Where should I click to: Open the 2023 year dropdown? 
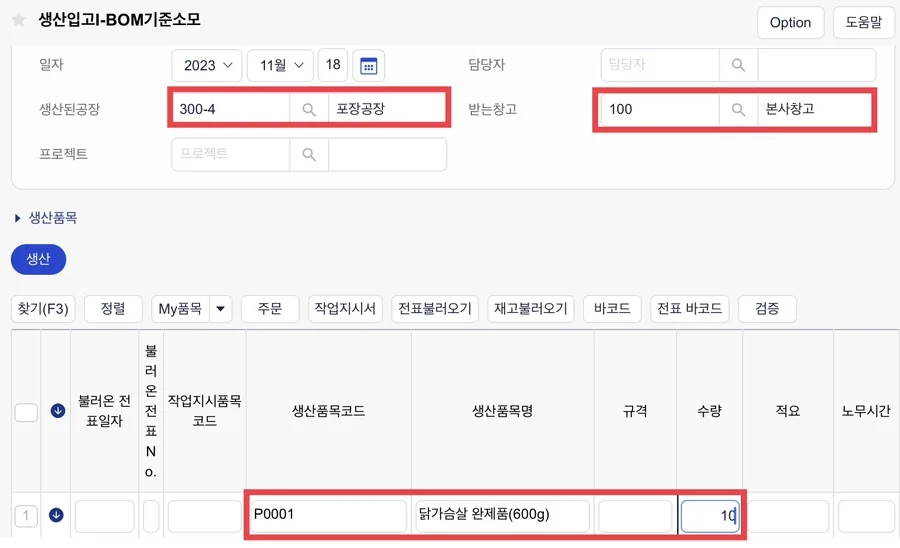click(x=207, y=65)
